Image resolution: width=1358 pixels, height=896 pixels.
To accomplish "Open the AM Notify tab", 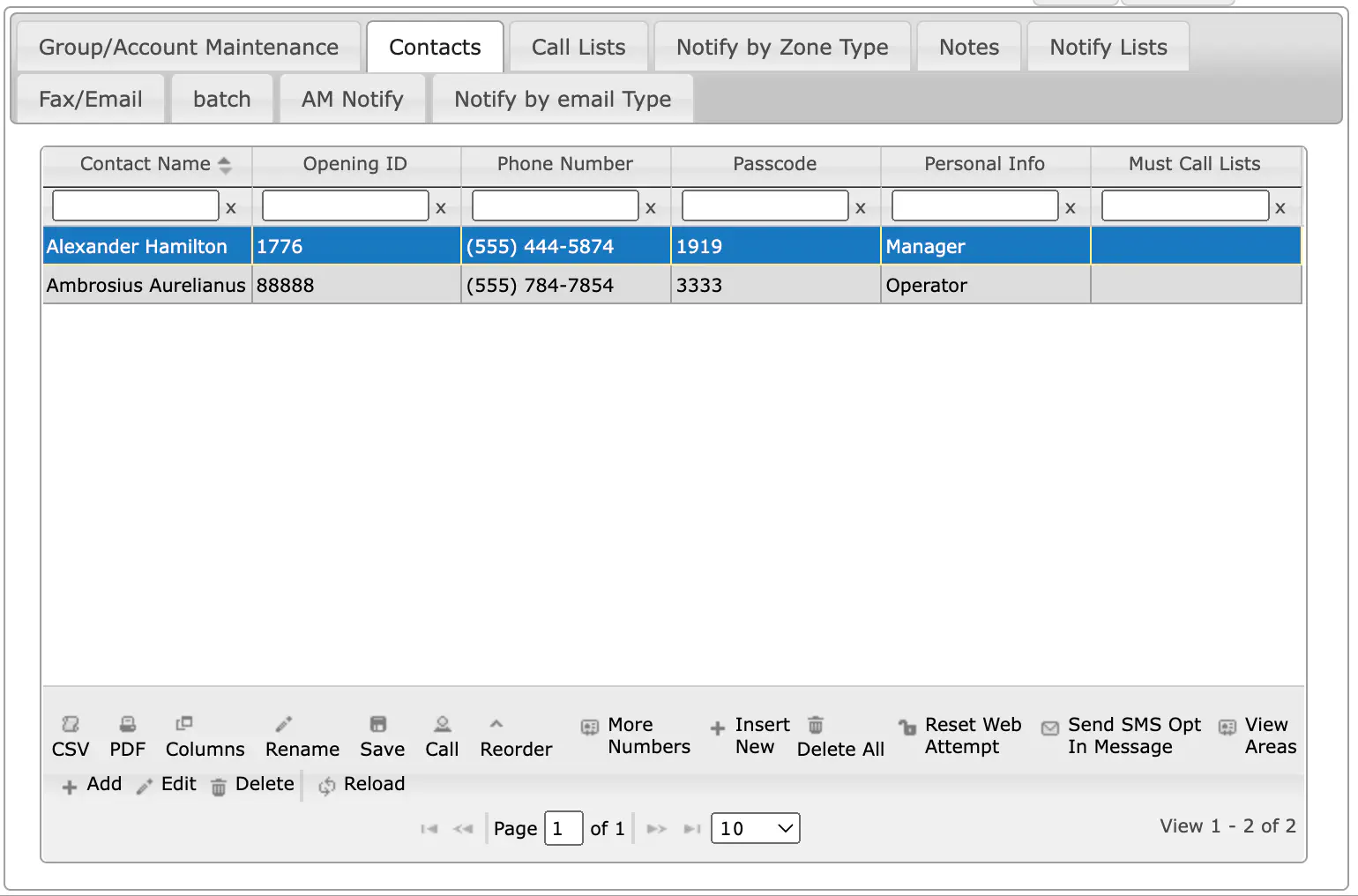I will [353, 99].
